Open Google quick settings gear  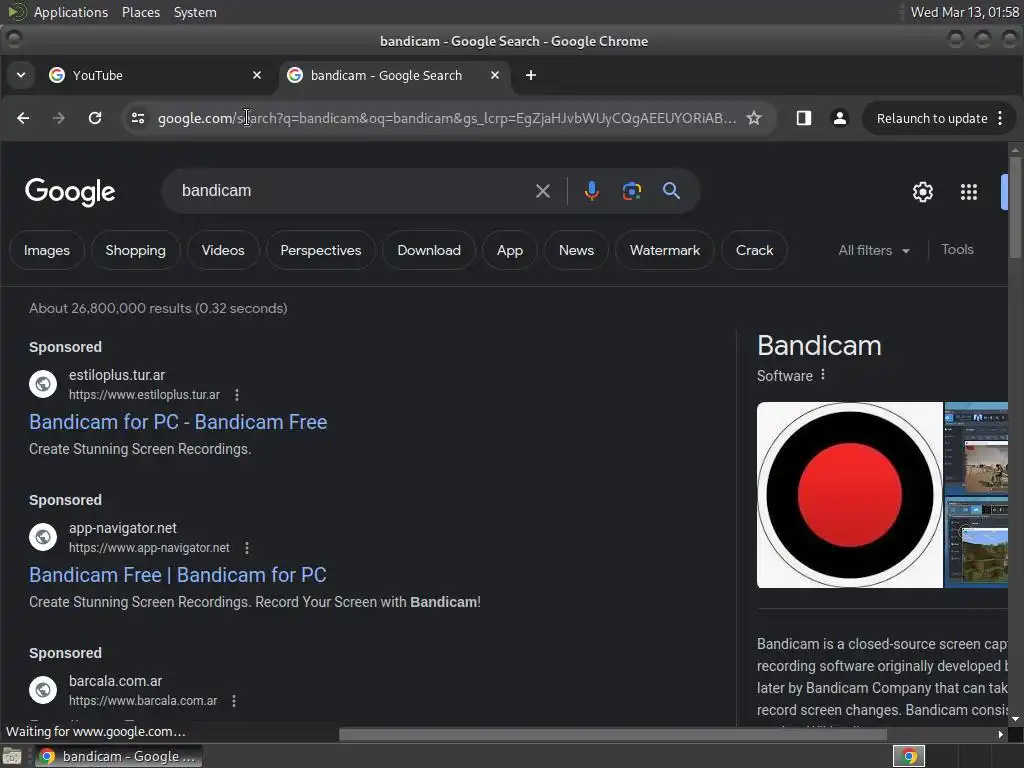(x=923, y=192)
